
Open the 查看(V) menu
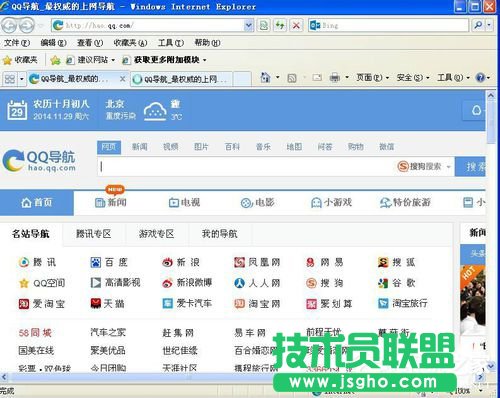[x=90, y=43]
